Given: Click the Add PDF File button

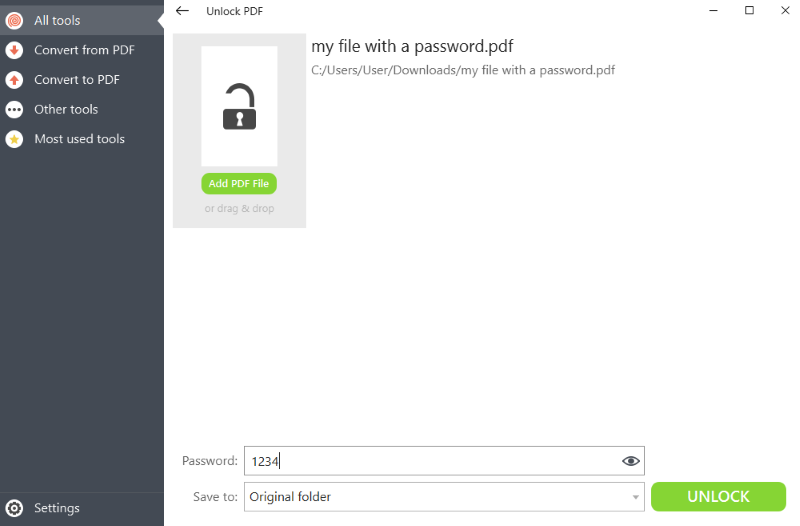Looking at the screenshot, I should pos(239,184).
